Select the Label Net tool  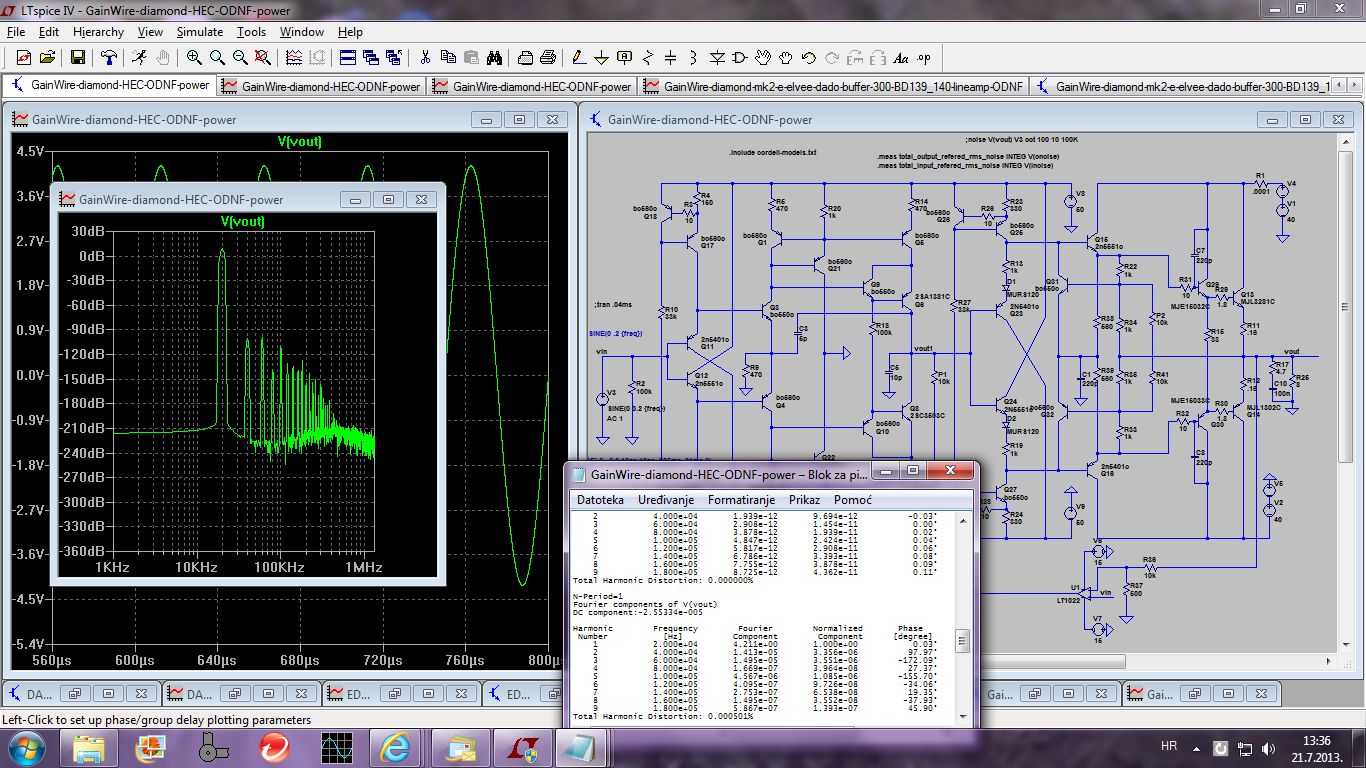click(x=625, y=57)
